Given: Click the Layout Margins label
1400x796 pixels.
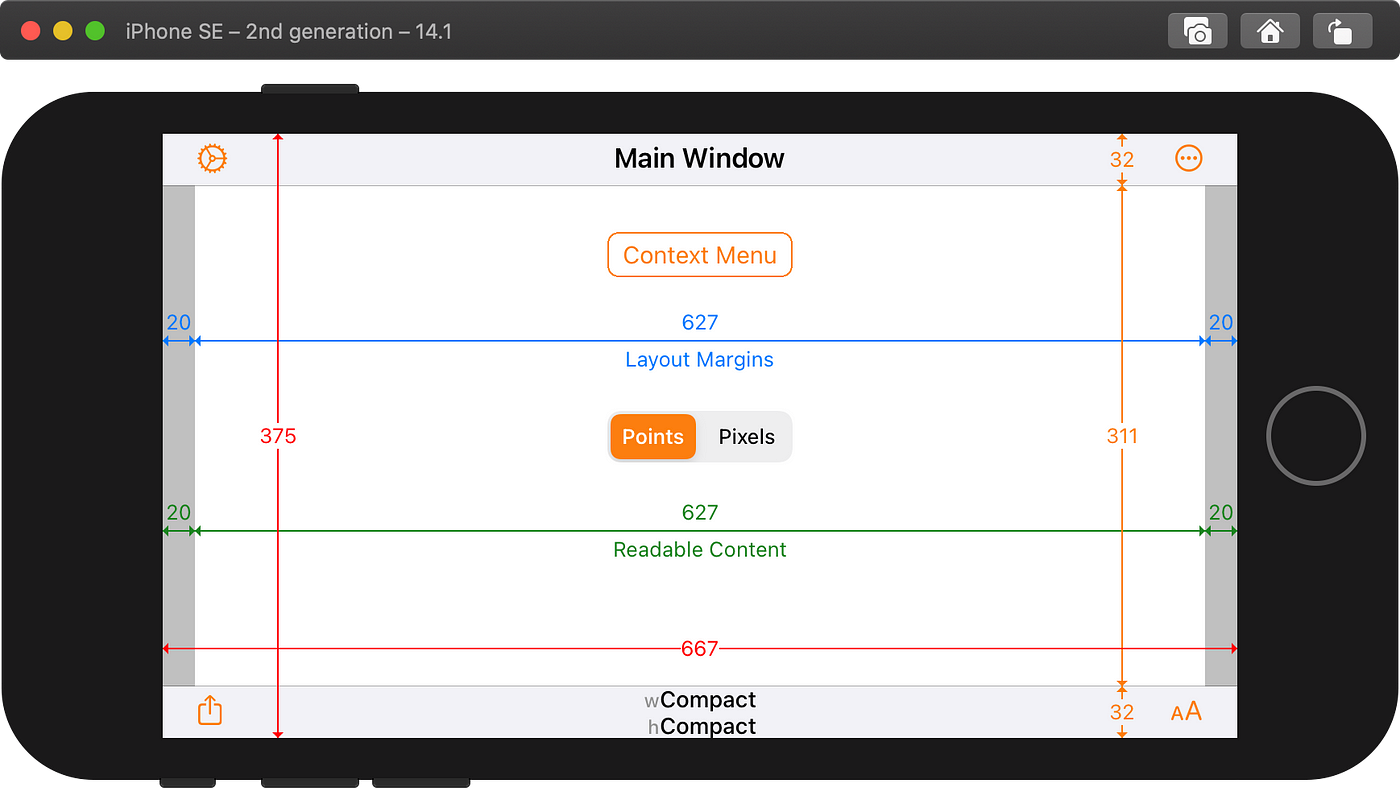Looking at the screenshot, I should tap(700, 360).
